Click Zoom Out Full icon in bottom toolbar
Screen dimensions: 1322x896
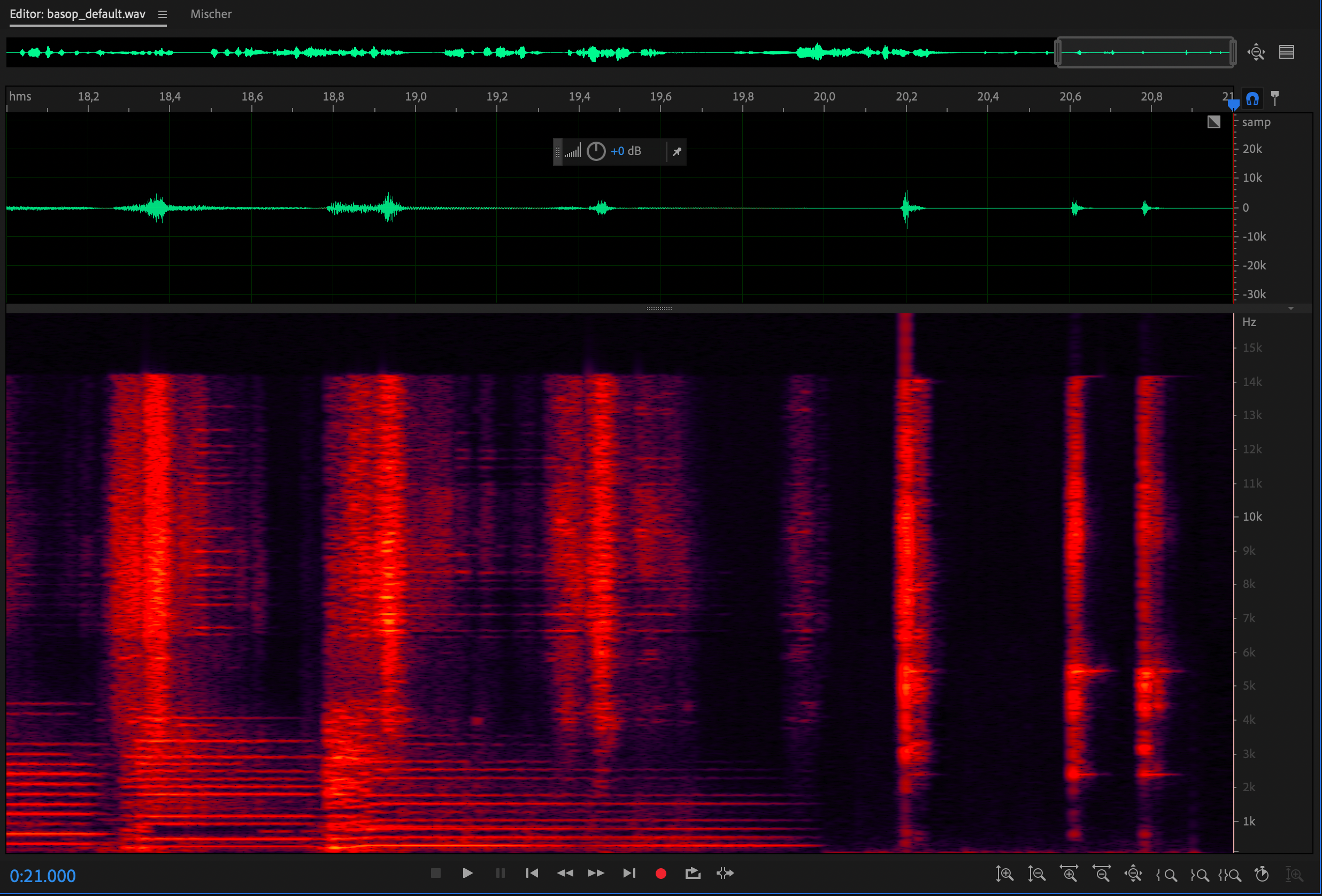click(1133, 874)
